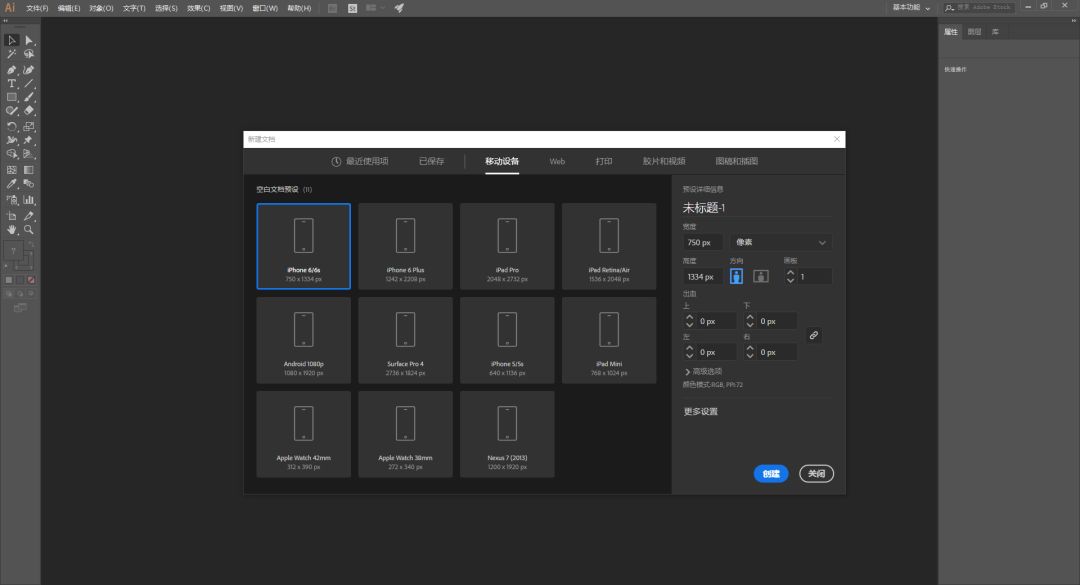The width and height of the screenshot is (1080, 585).
Task: Open the 文件(F) menu
Action: click(x=37, y=8)
